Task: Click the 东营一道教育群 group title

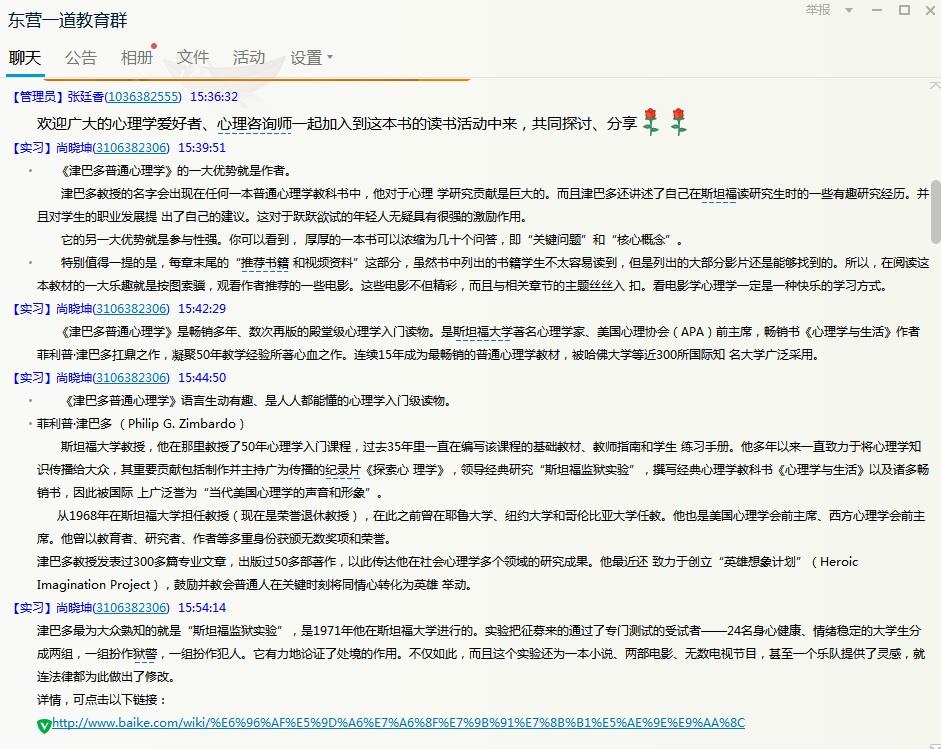Action: tap(68, 20)
